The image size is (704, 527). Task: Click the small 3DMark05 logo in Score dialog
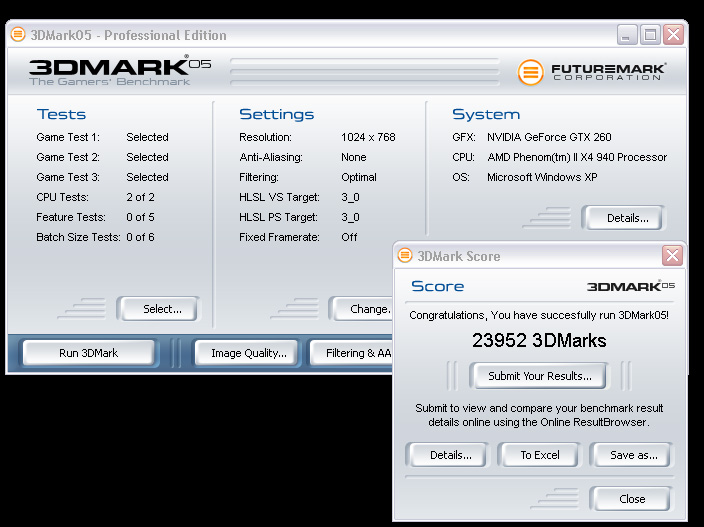[x=631, y=286]
